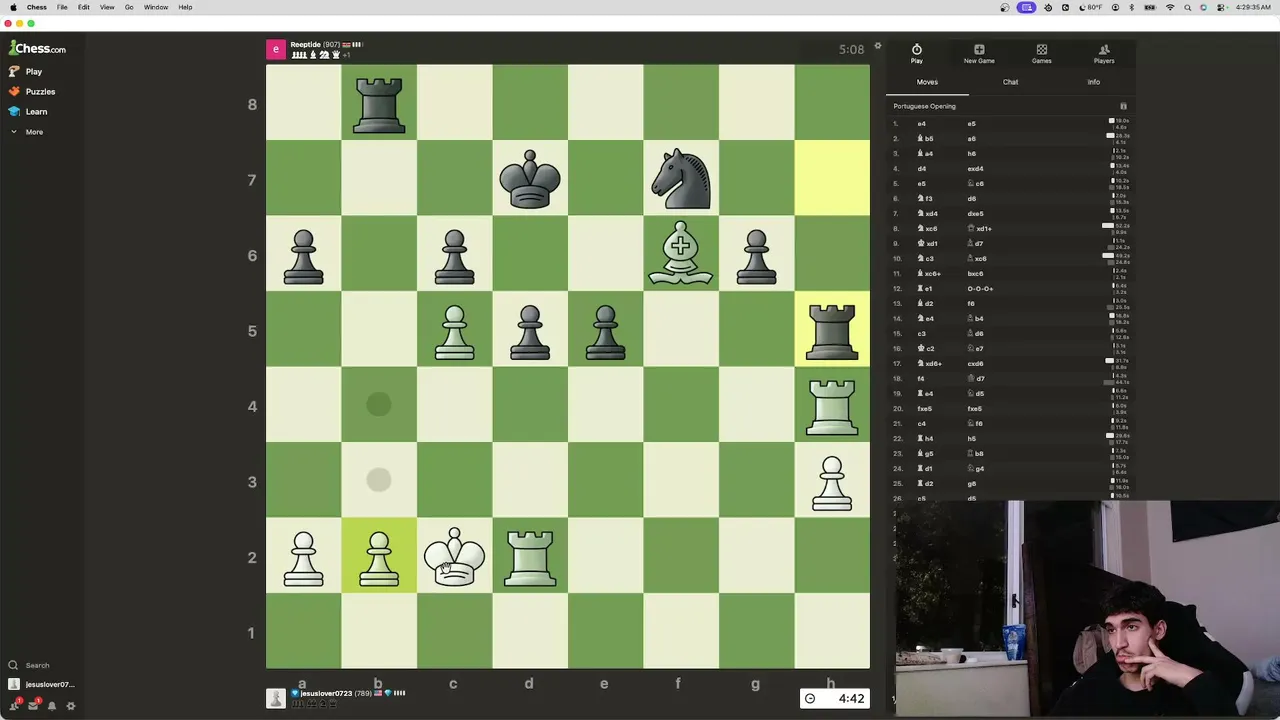1280x720 pixels.
Task: Switch to the Info tab
Action: tap(1094, 82)
